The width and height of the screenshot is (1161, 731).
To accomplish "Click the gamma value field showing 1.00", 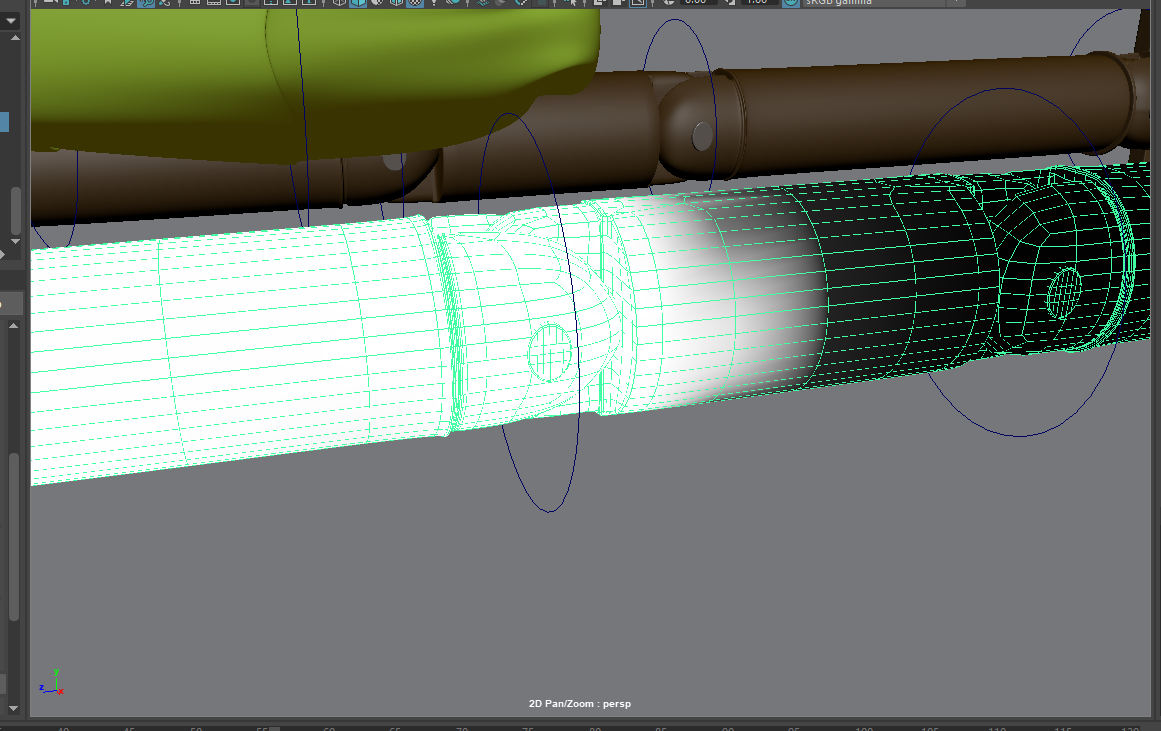I will tap(758, 2).
